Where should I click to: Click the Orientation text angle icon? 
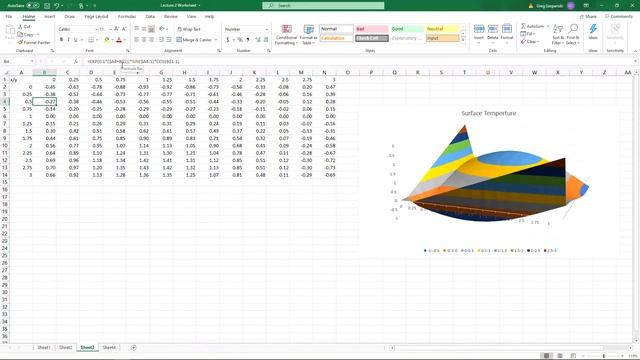[162, 29]
